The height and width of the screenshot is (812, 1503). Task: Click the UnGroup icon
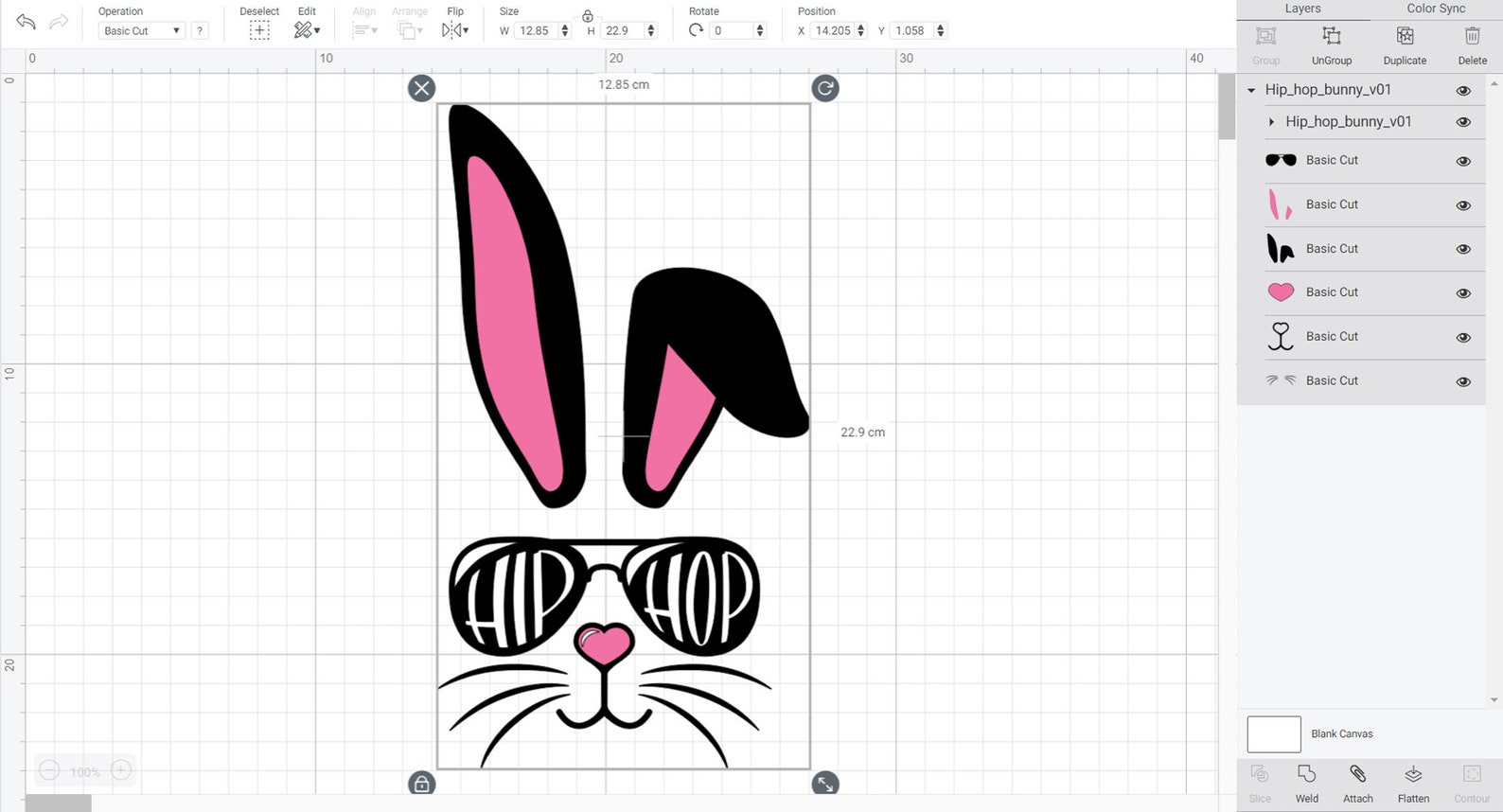click(1332, 36)
